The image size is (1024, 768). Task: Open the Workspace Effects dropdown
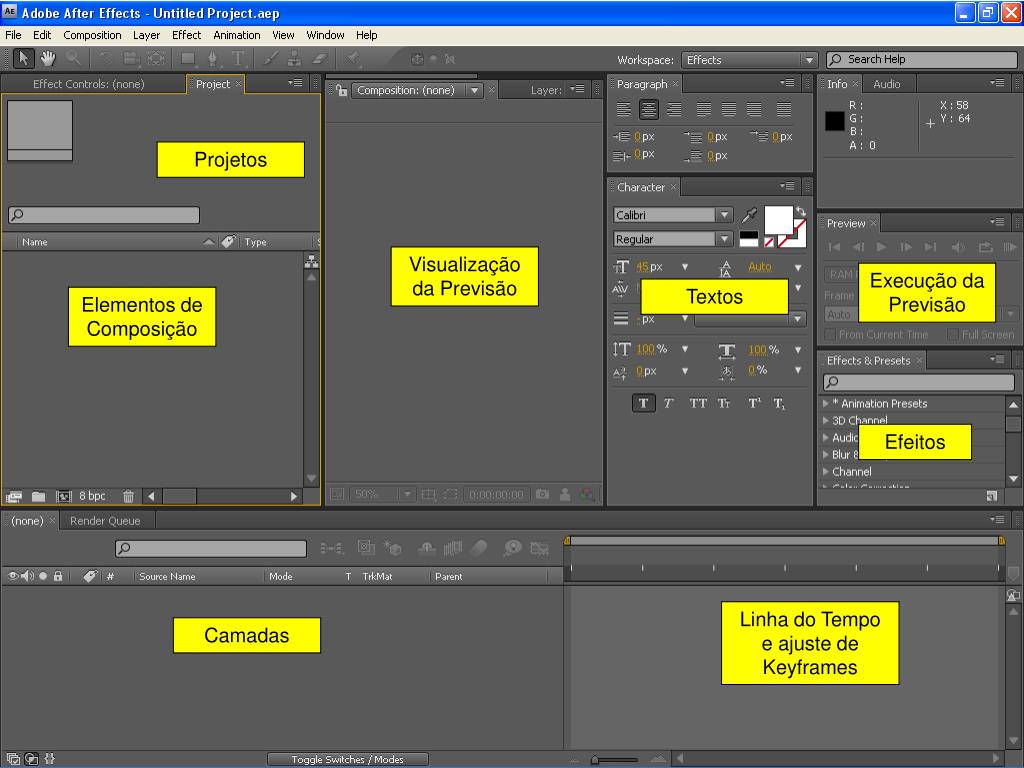pos(750,59)
